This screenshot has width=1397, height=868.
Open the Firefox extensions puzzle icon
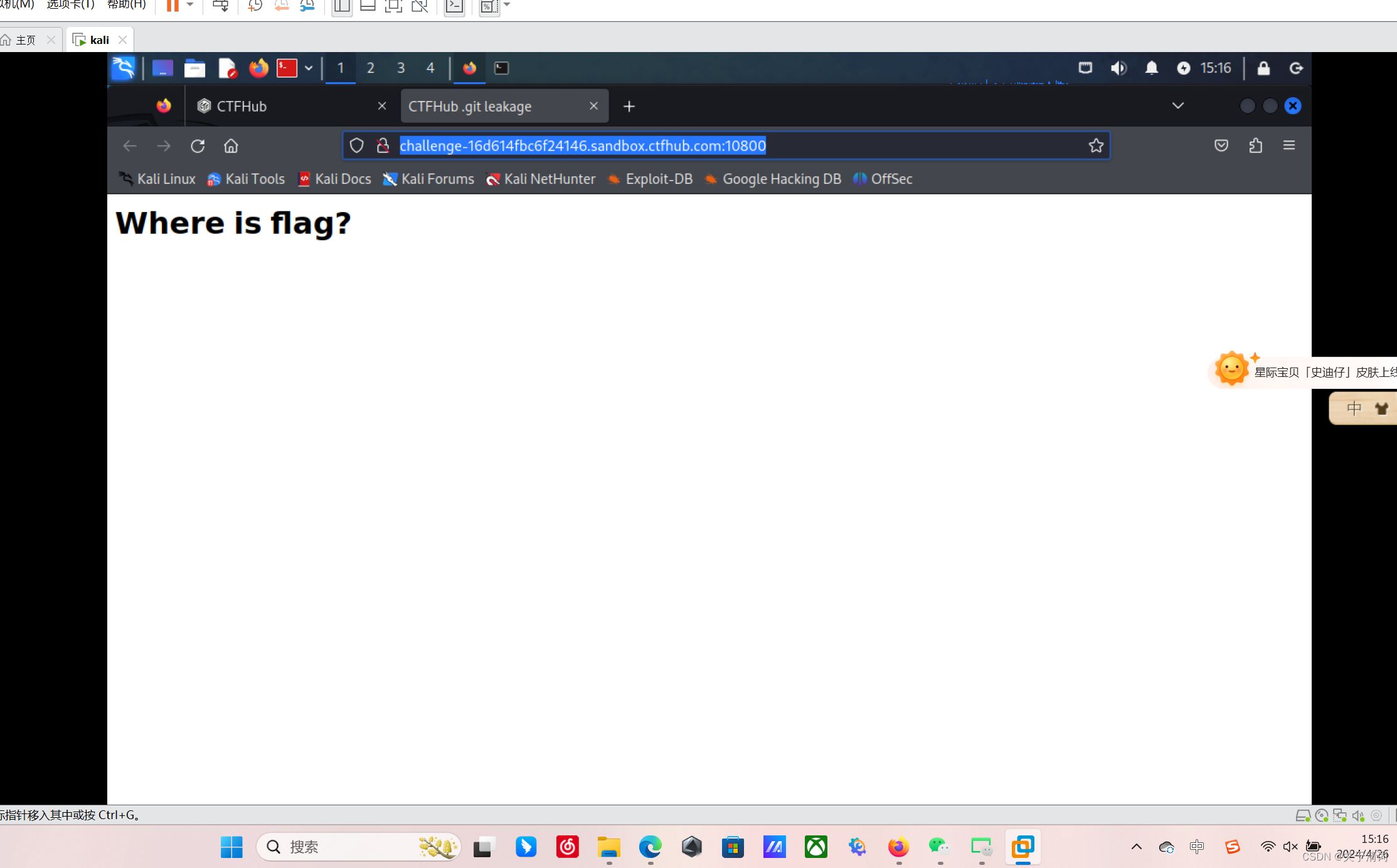(x=1255, y=146)
